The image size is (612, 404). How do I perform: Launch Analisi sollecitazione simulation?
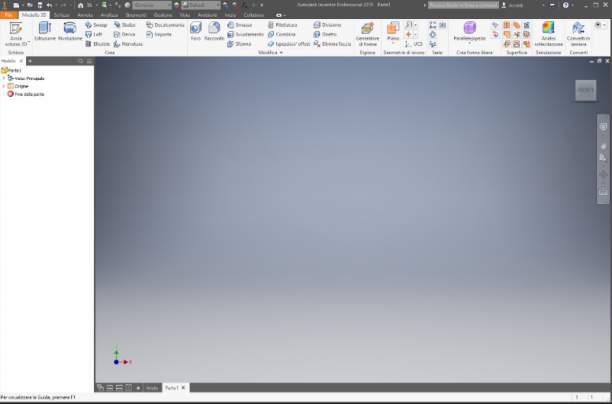(x=548, y=34)
